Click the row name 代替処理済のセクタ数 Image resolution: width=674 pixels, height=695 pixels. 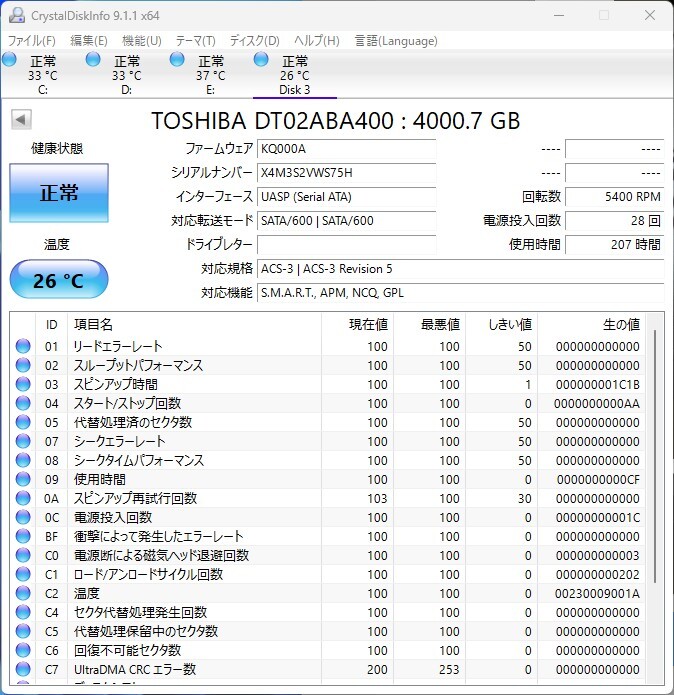133,422
